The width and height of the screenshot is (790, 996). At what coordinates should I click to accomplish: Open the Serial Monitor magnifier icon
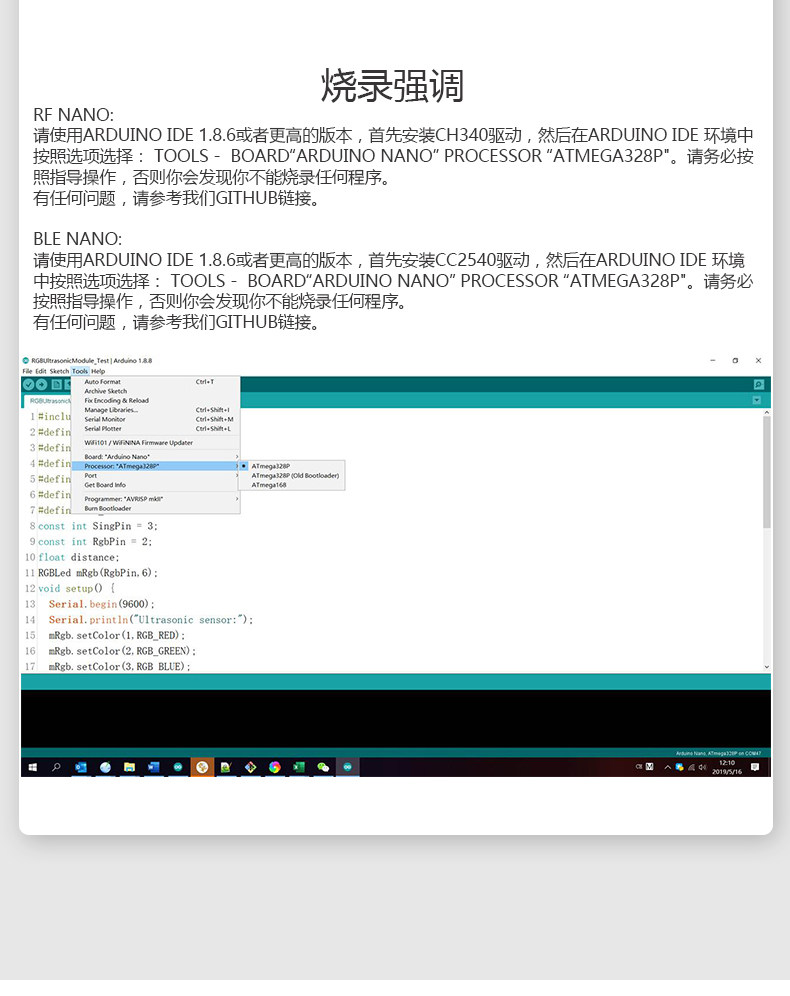pos(758,385)
